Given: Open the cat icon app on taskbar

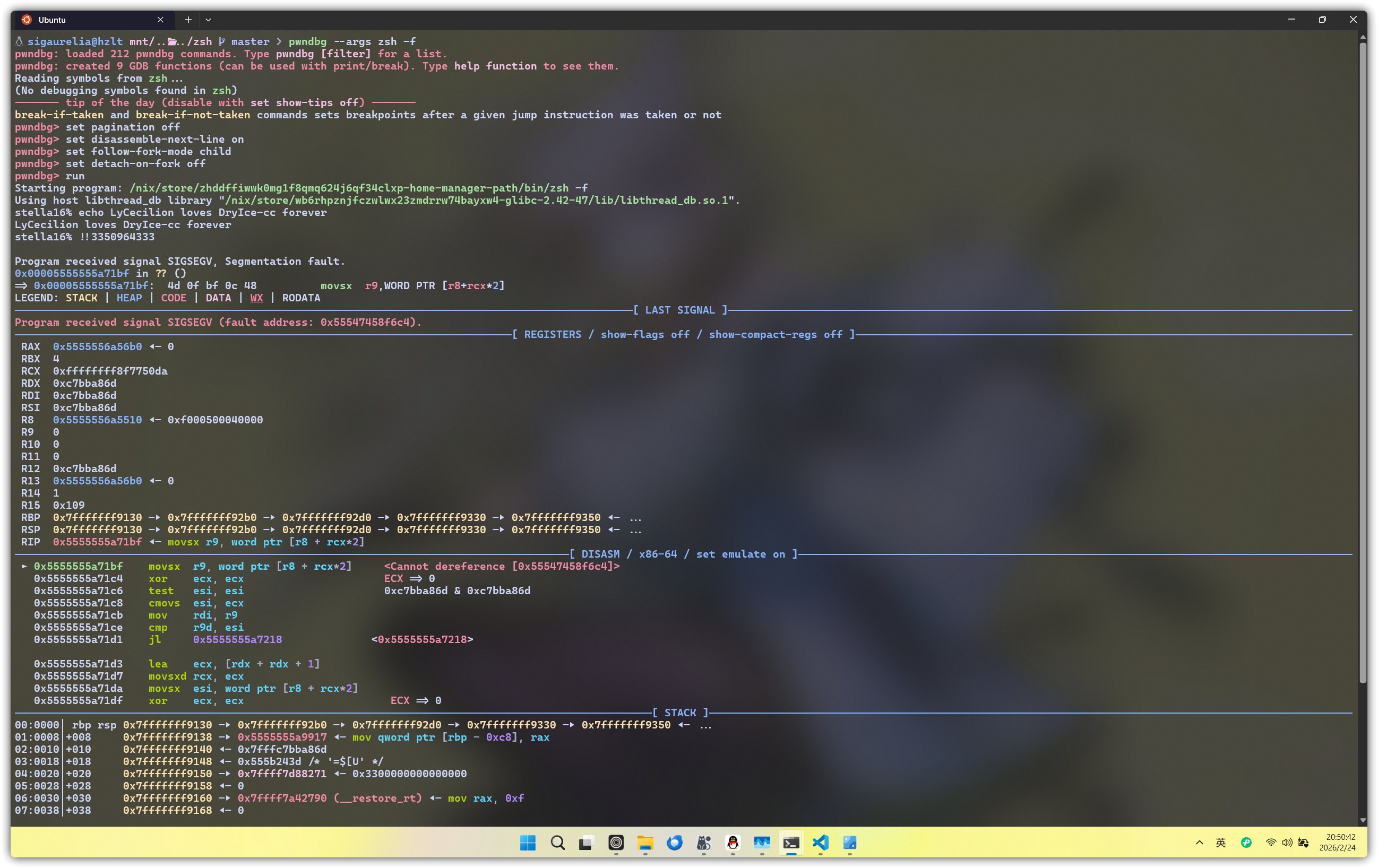Looking at the screenshot, I should (x=703, y=843).
